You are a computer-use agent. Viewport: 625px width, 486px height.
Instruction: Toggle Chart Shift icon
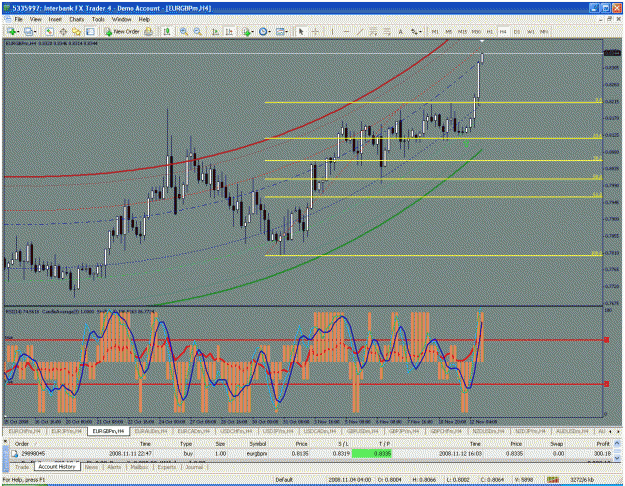229,31
